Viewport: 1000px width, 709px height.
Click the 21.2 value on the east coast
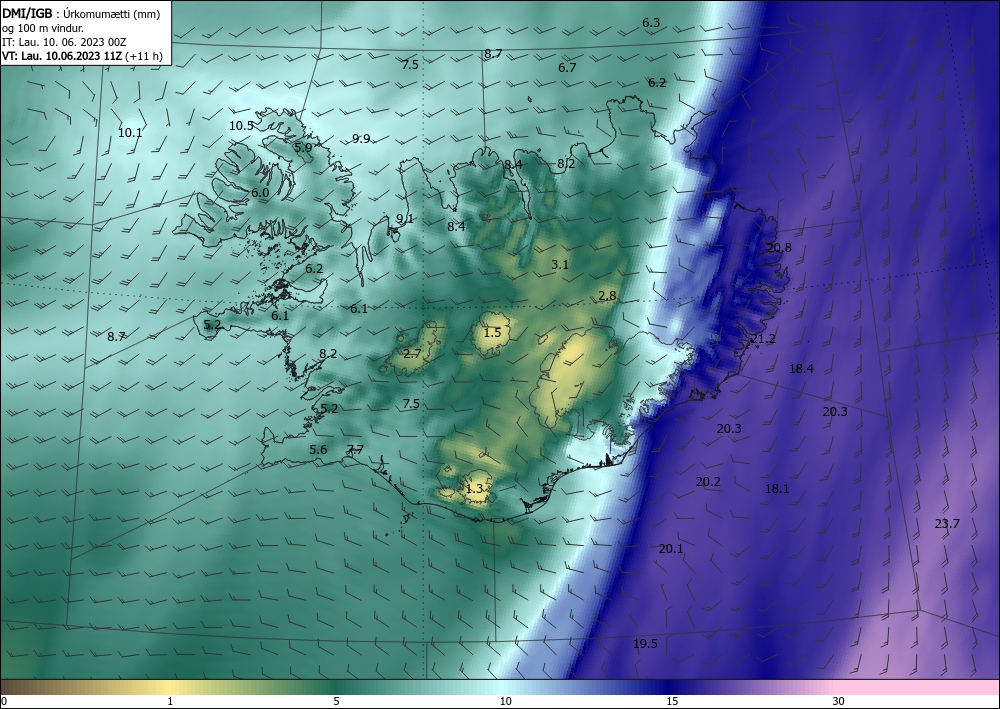pyautogui.click(x=763, y=339)
